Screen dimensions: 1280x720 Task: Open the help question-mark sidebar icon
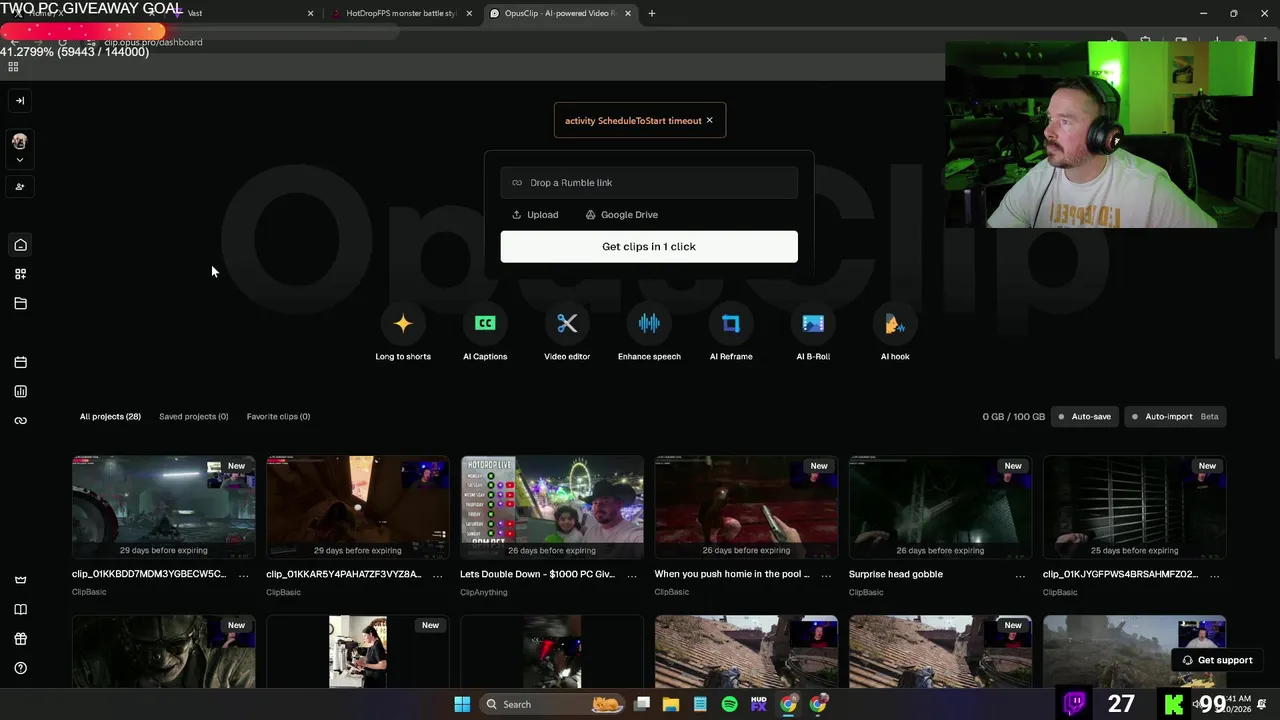(x=20, y=668)
